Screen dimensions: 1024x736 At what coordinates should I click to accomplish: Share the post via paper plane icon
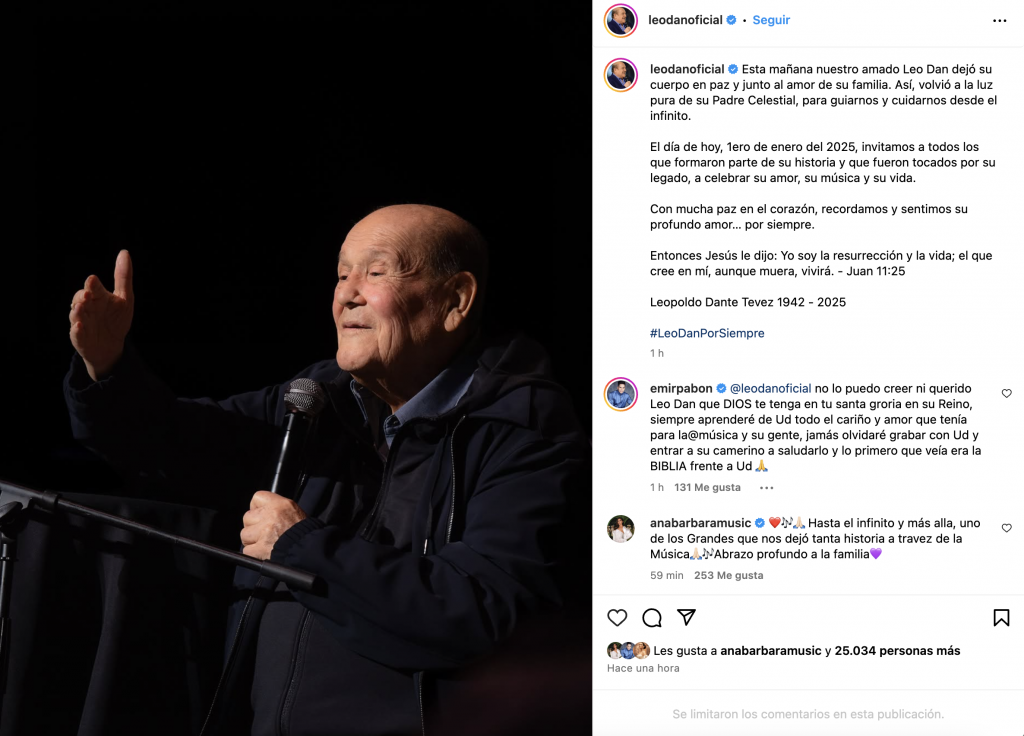point(686,617)
